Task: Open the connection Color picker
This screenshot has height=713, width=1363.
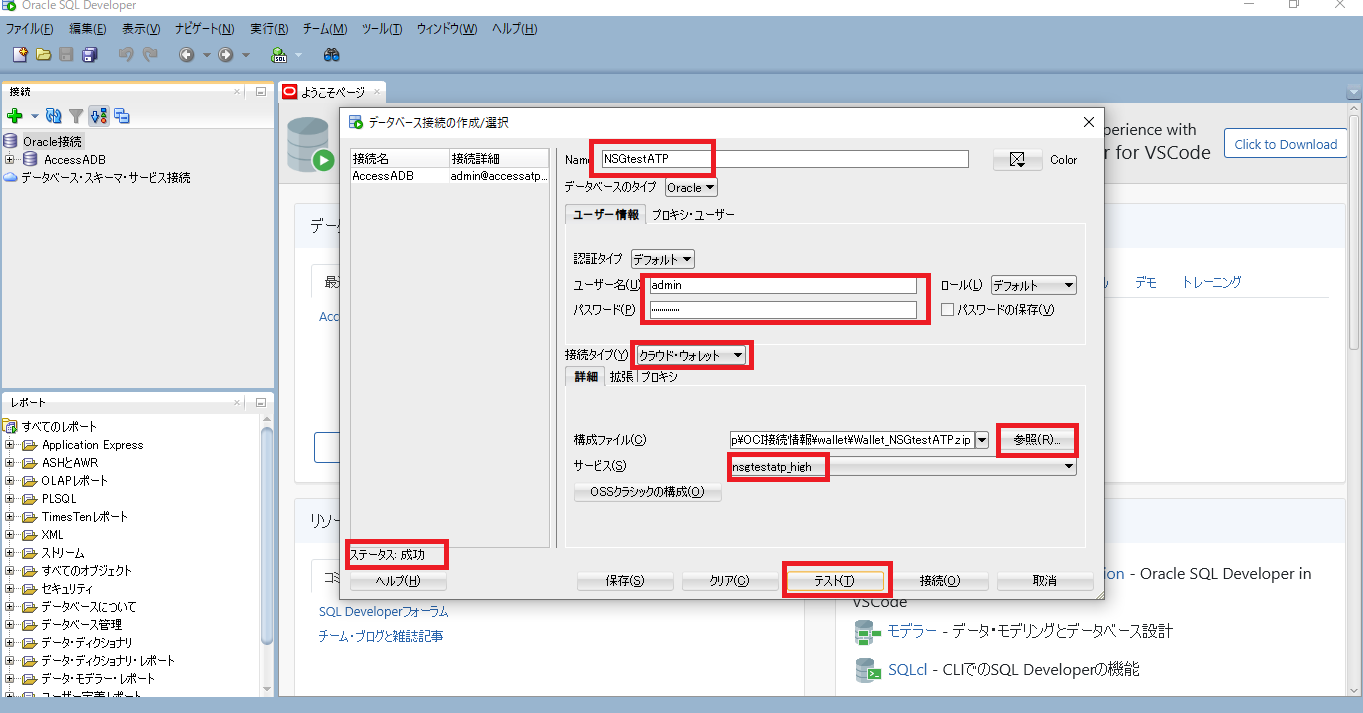Action: point(1017,158)
